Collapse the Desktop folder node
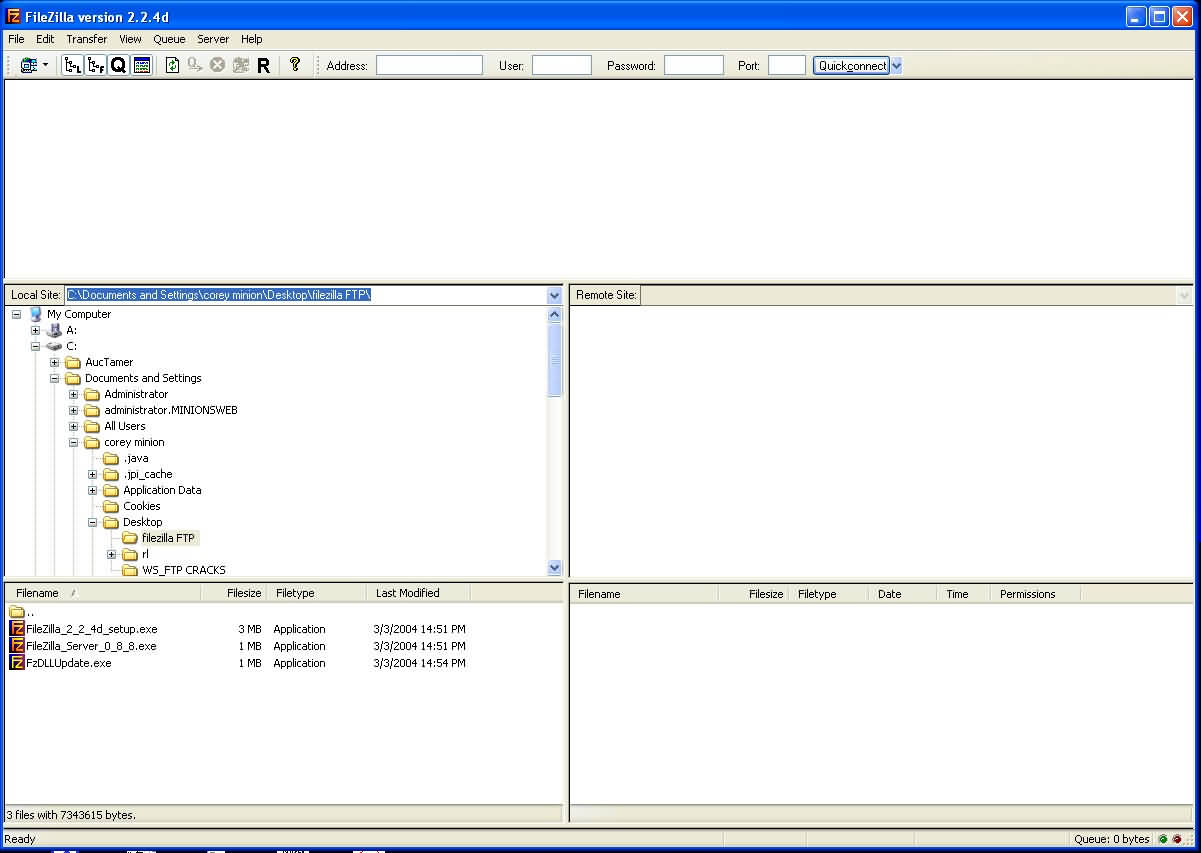 93,522
